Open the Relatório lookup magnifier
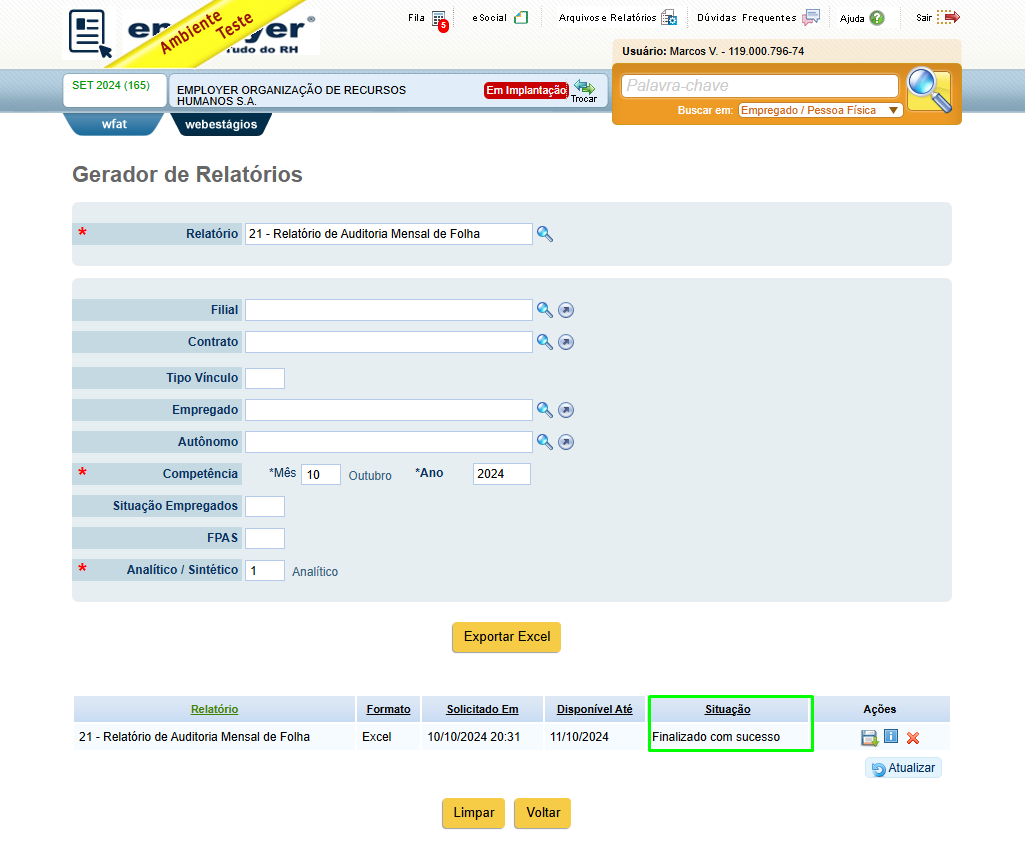 coord(545,234)
